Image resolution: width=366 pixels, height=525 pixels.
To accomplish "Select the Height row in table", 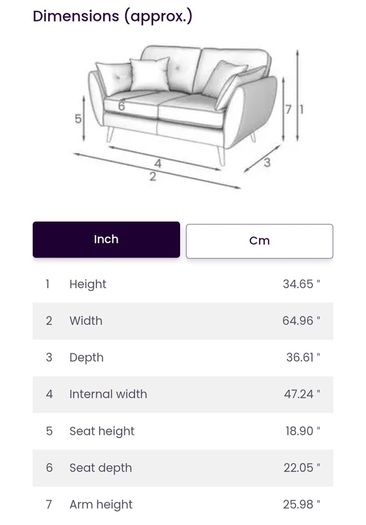I will pyautogui.click(x=183, y=284).
